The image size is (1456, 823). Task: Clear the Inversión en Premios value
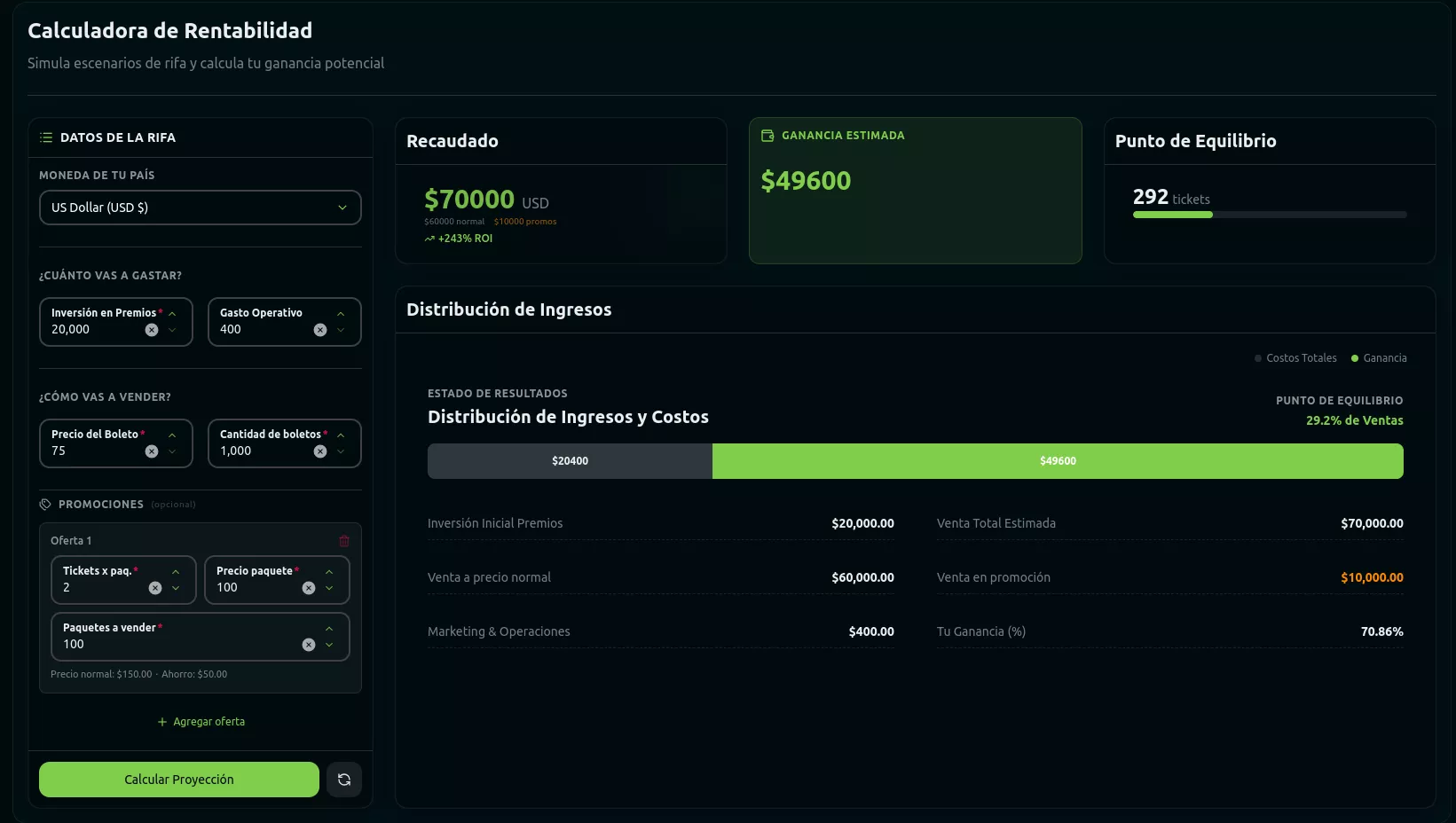pyautogui.click(x=152, y=330)
